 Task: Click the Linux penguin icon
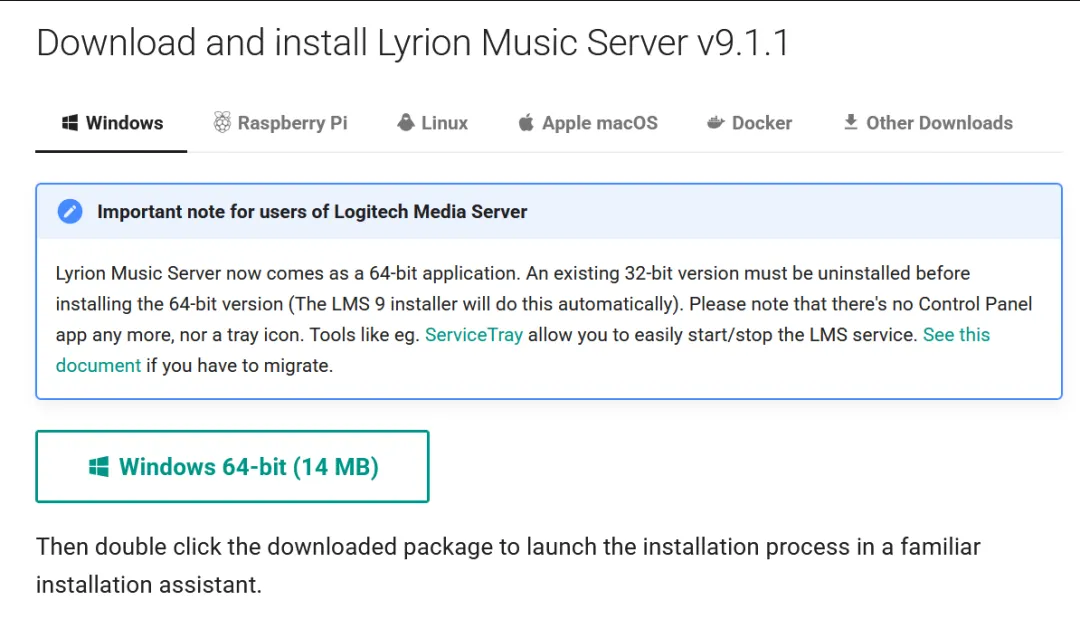point(406,123)
